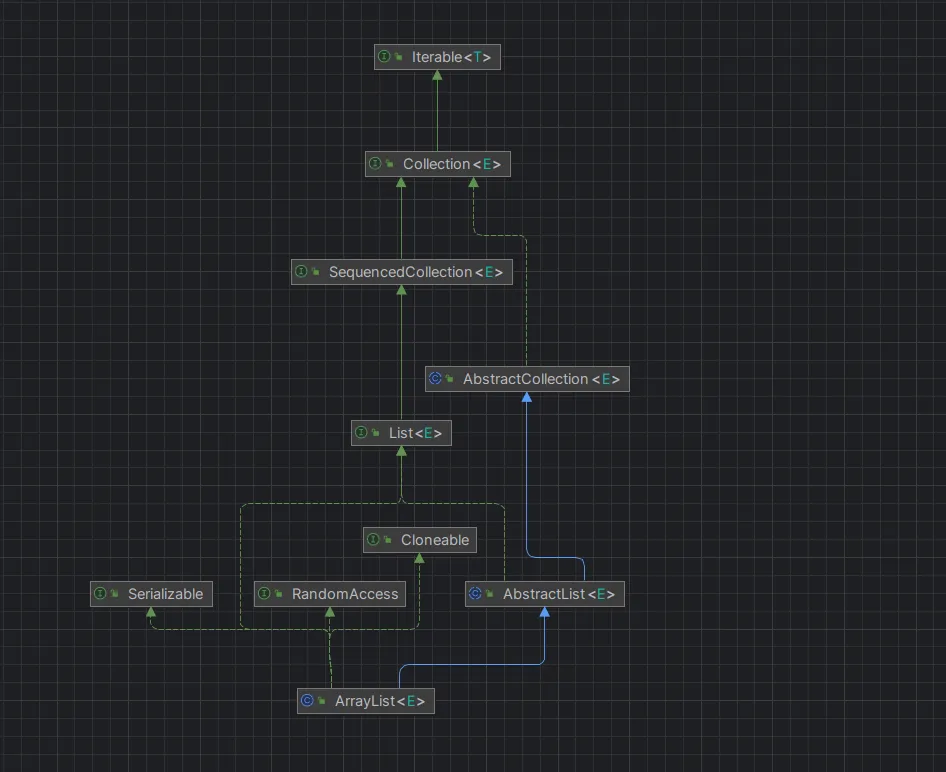Image resolution: width=946 pixels, height=772 pixels.
Task: Click the abstract class icon on AbstractCollection<E>
Action: coord(435,379)
